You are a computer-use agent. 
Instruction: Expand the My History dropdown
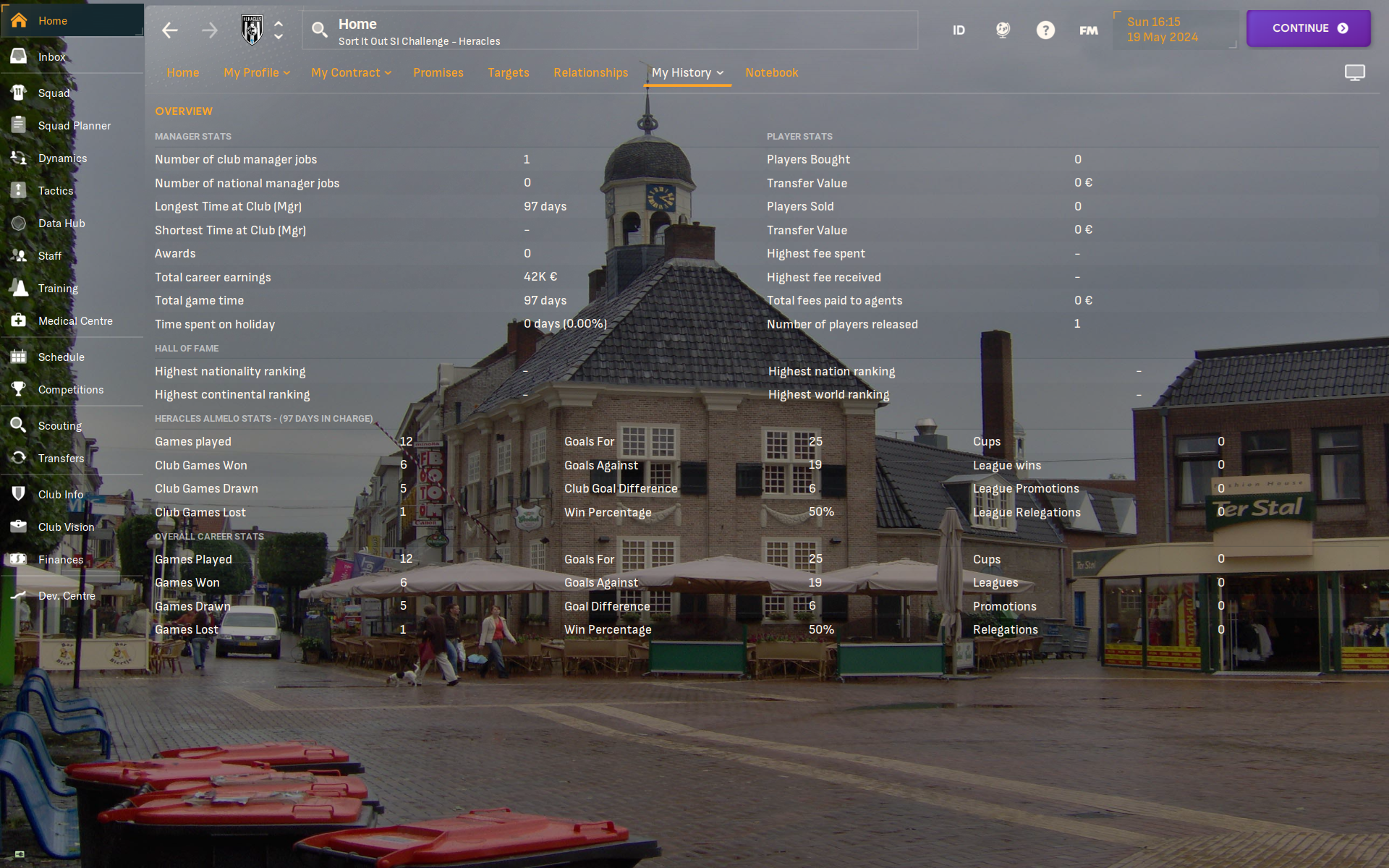[687, 72]
